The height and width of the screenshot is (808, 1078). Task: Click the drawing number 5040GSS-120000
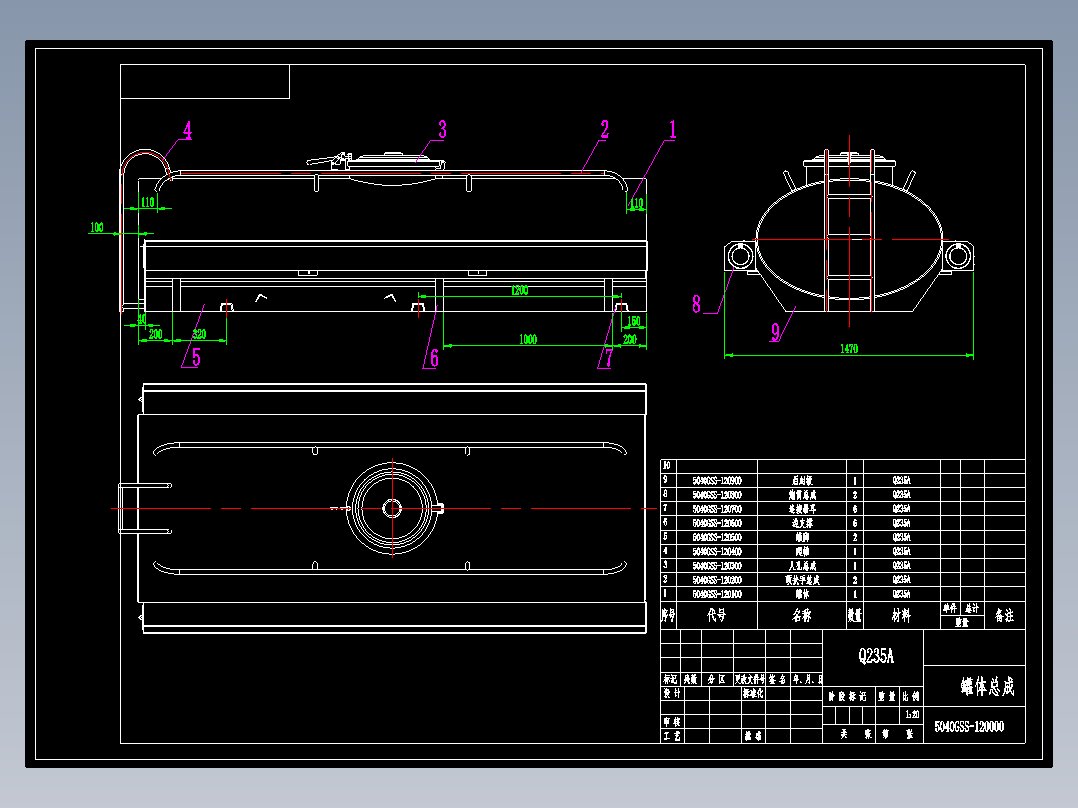tap(969, 726)
